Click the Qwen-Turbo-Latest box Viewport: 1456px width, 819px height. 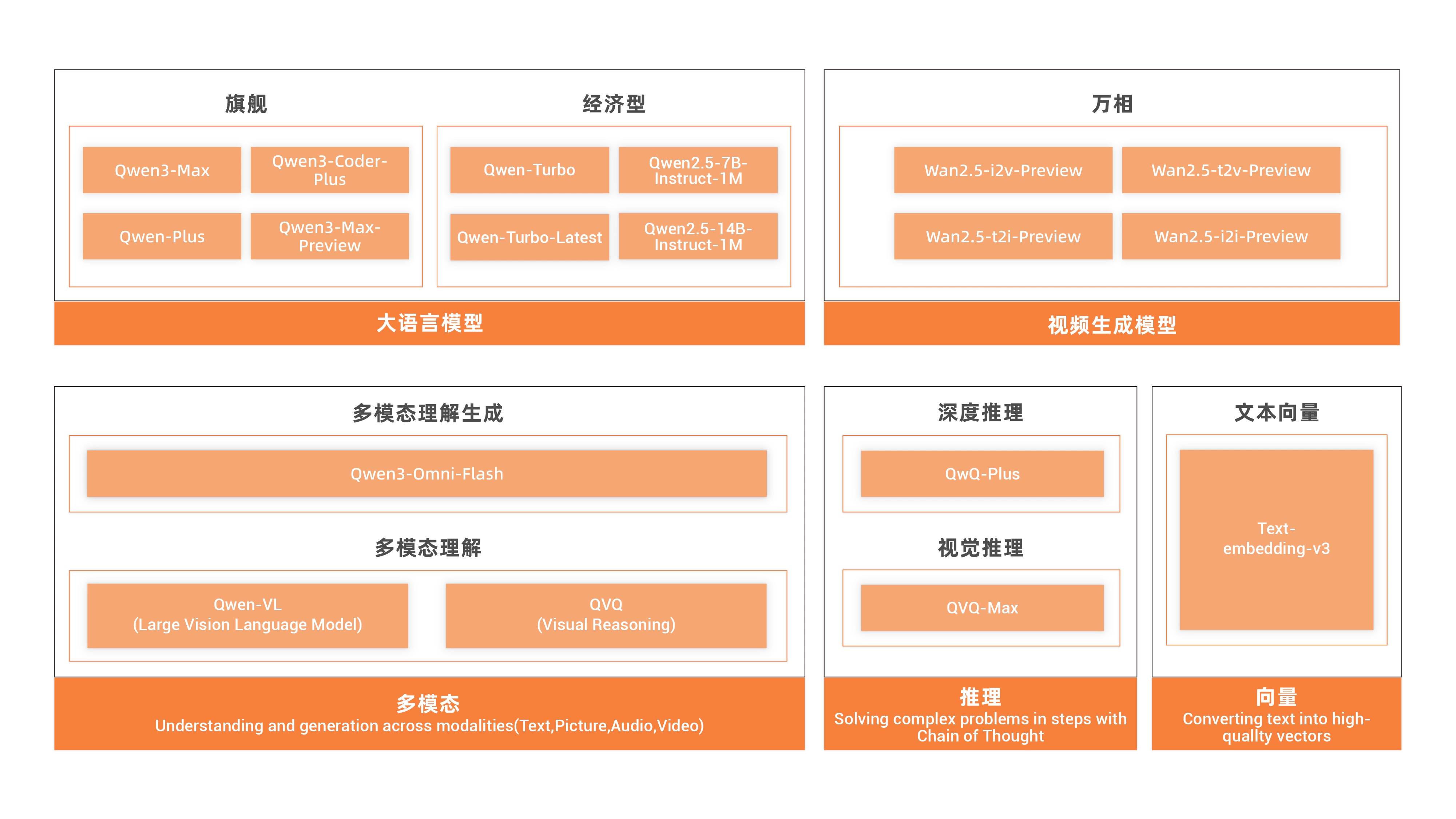[529, 237]
